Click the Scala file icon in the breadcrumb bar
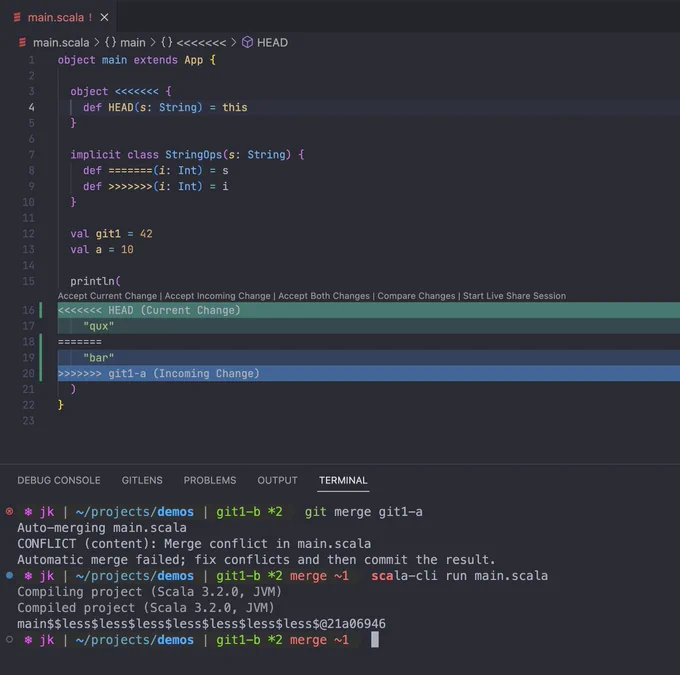This screenshot has width=680, height=675. [22, 43]
